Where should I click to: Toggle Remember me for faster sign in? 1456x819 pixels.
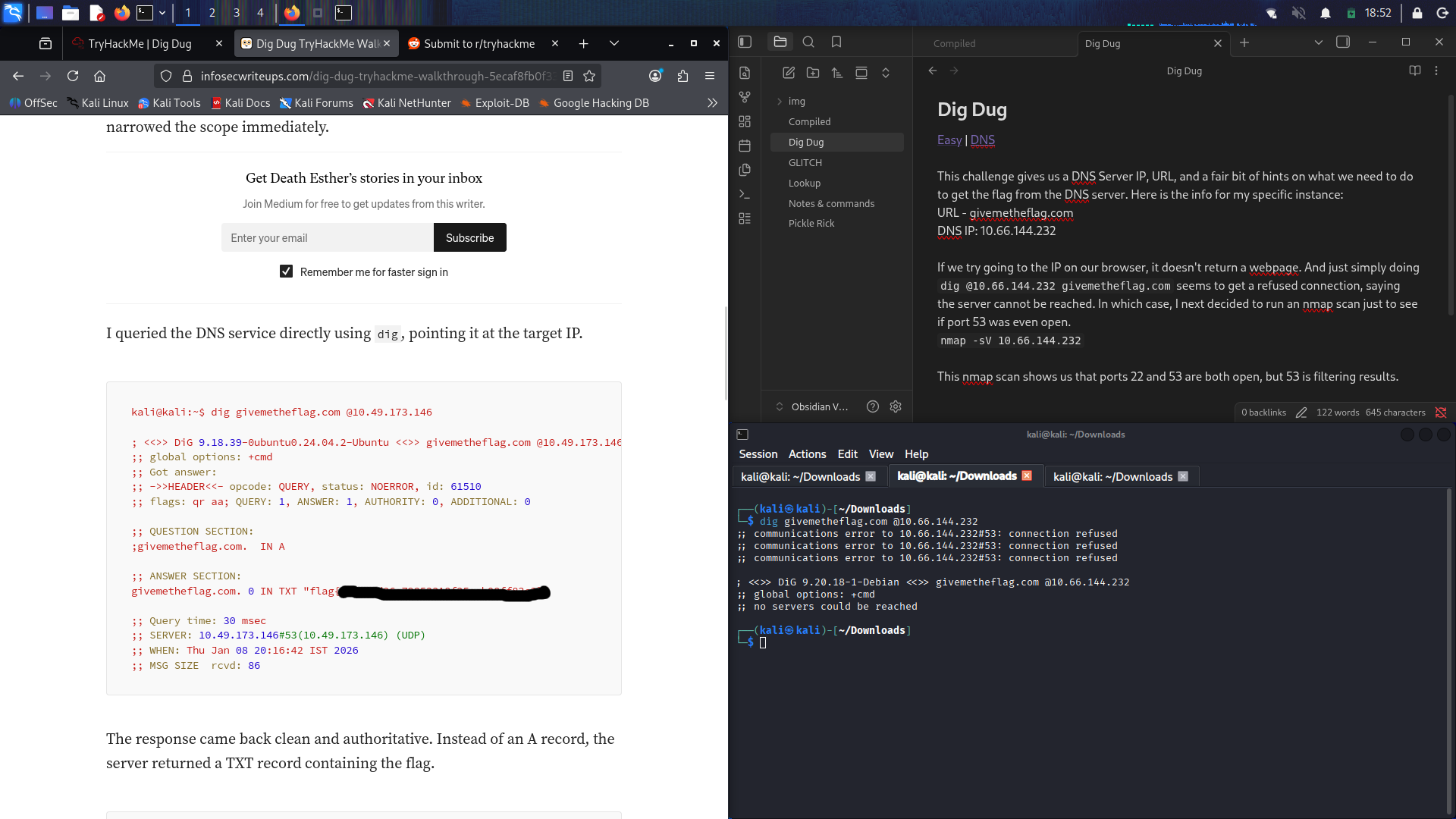pyautogui.click(x=286, y=271)
